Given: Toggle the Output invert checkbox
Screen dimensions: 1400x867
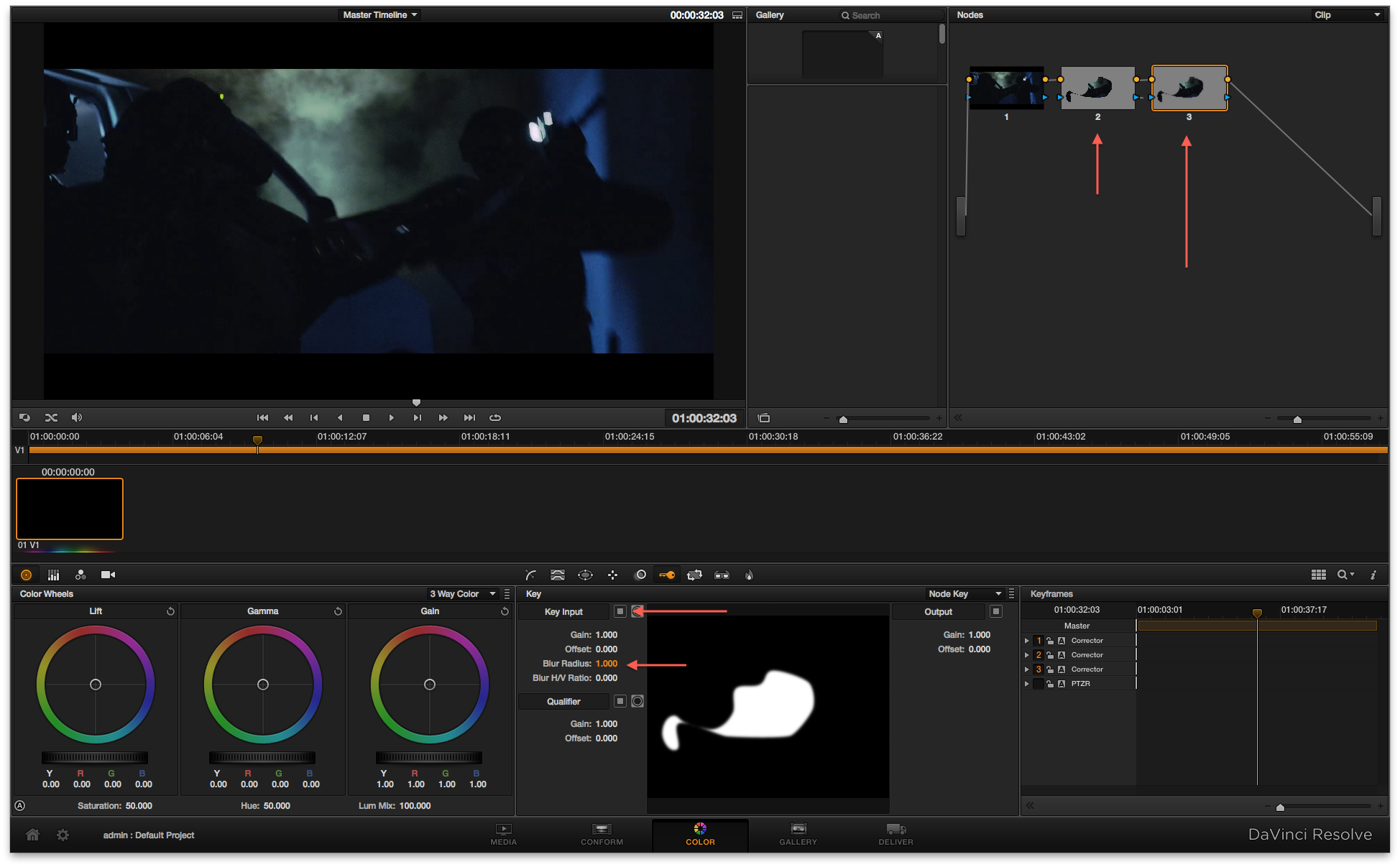Looking at the screenshot, I should pyautogui.click(x=996, y=611).
